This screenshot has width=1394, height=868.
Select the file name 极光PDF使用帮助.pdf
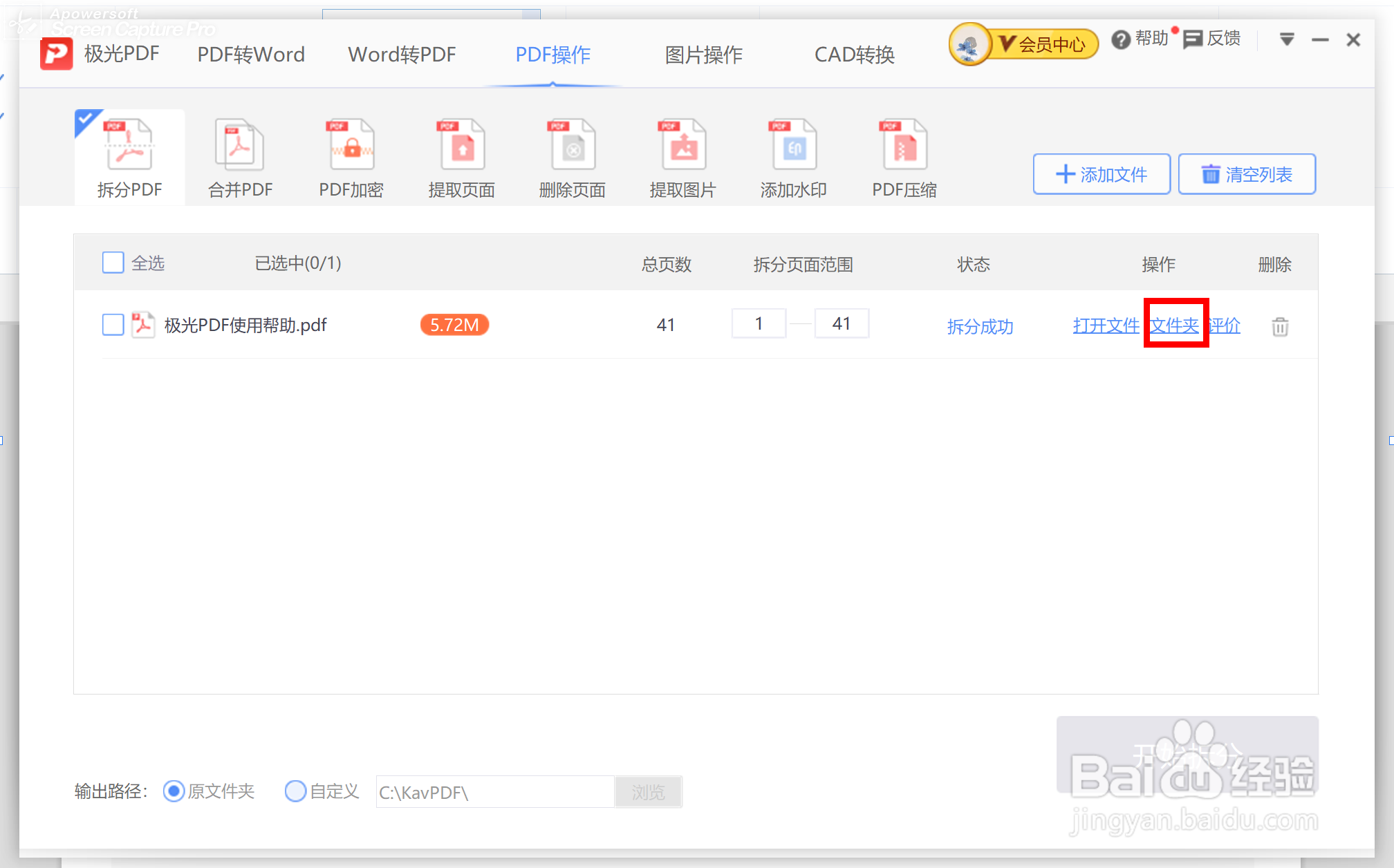[x=245, y=325]
